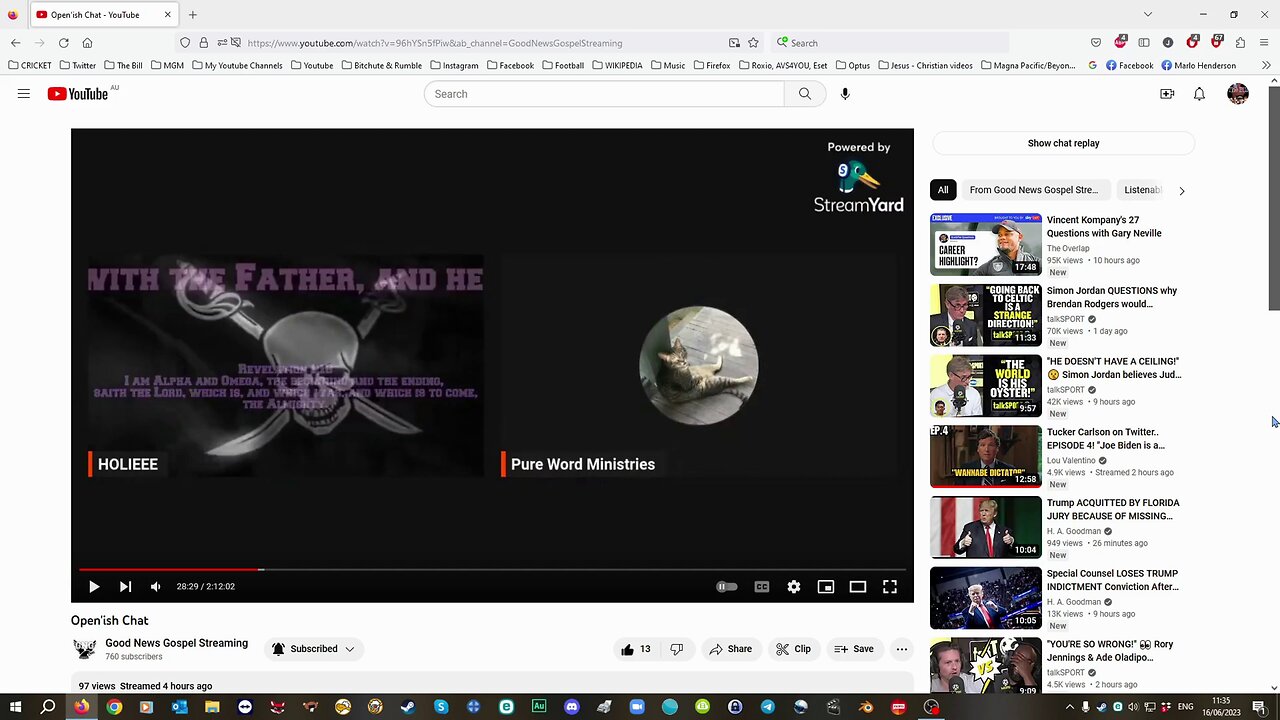Open Windows taskbar search
The height and width of the screenshot is (720, 1280).
coord(48,707)
